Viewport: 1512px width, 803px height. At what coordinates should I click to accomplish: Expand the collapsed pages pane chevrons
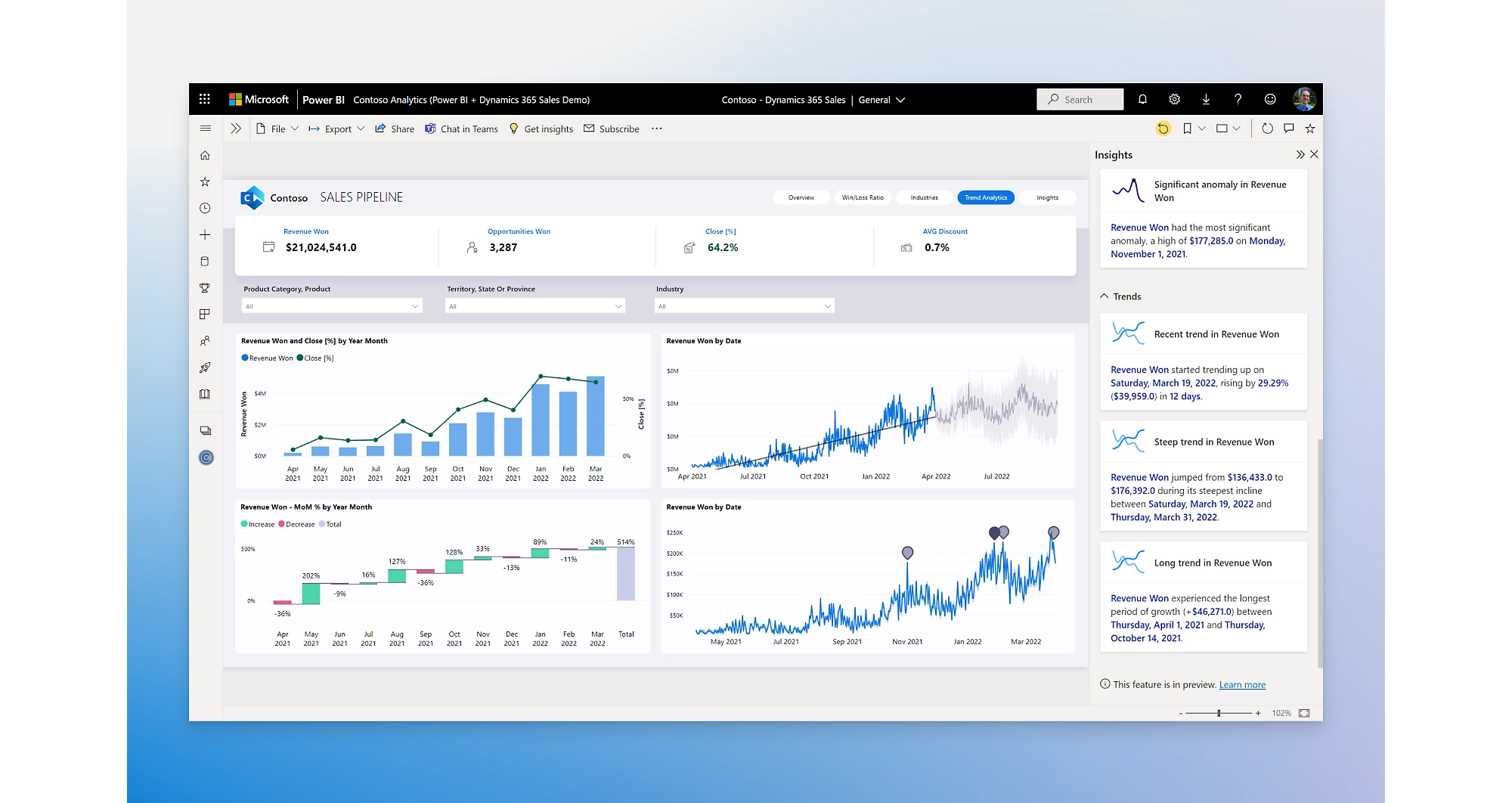coord(236,129)
